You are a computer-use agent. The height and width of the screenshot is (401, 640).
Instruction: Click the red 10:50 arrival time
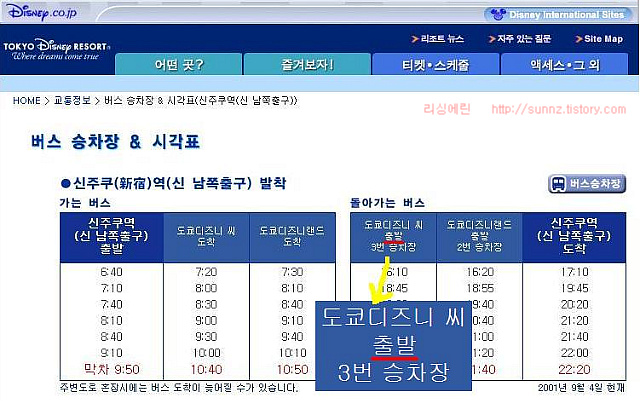tap(293, 370)
